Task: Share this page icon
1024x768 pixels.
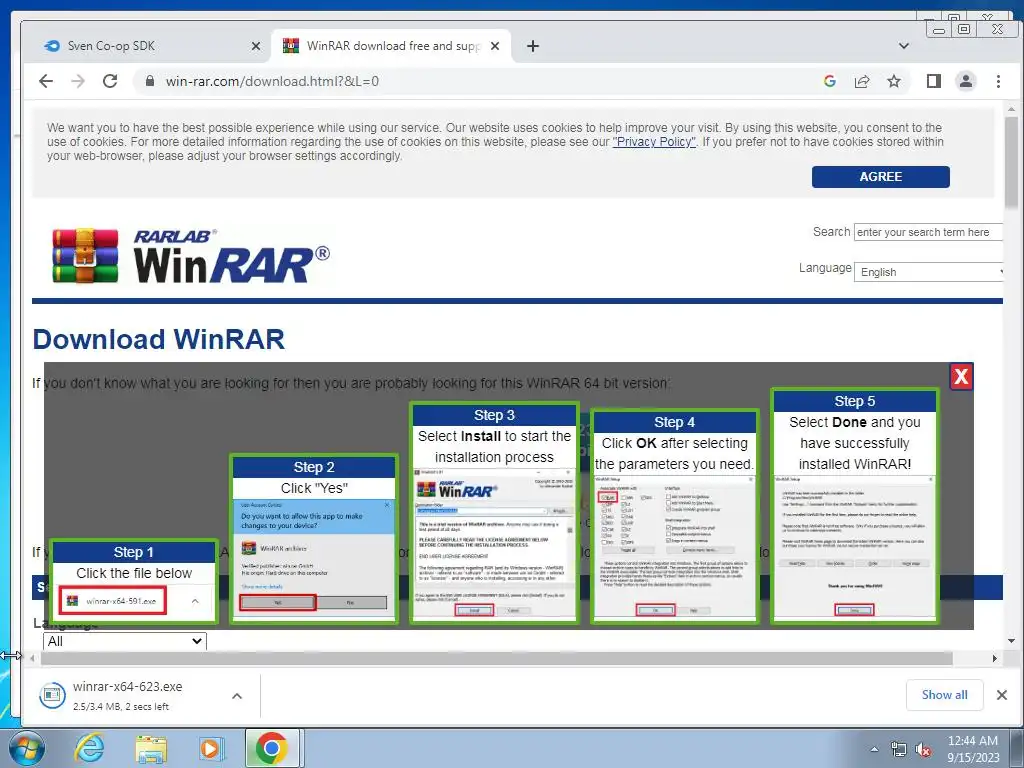Action: point(862,81)
